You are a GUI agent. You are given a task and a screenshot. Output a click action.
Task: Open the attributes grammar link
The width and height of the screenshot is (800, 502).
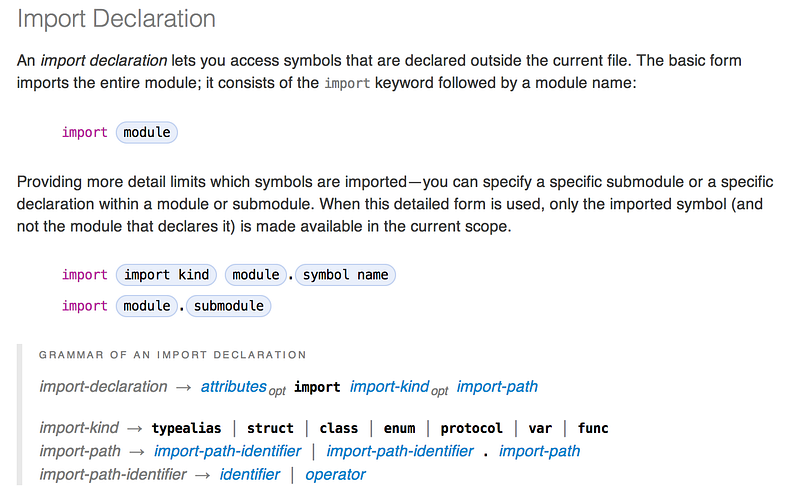coord(233,387)
